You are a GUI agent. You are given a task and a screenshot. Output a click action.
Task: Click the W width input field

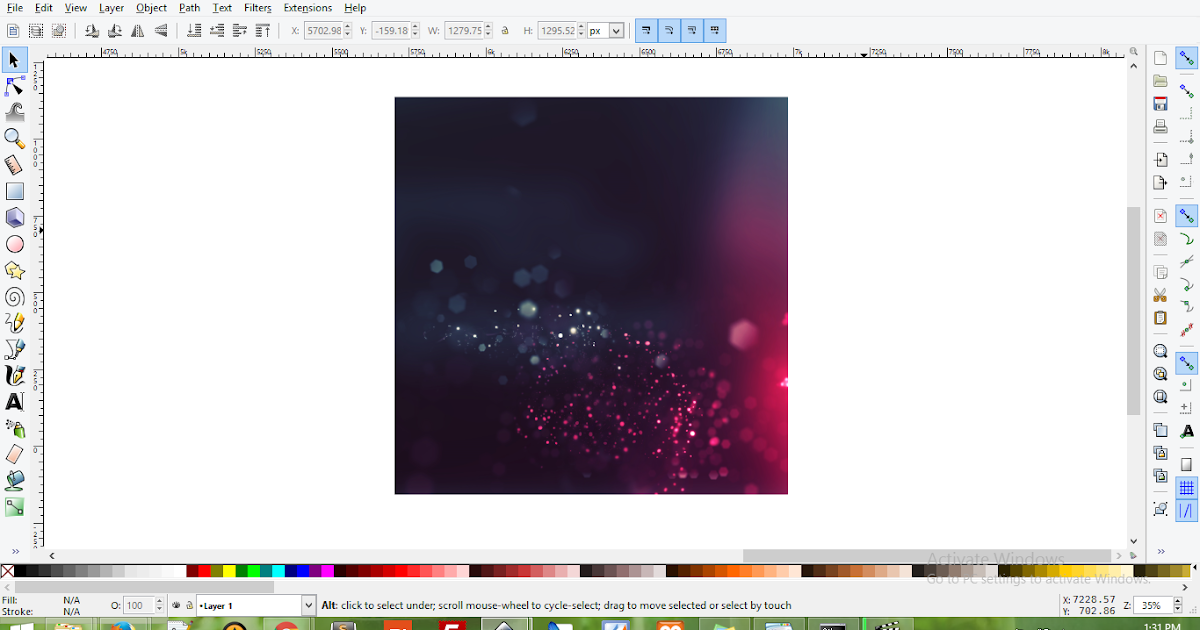tap(464, 31)
